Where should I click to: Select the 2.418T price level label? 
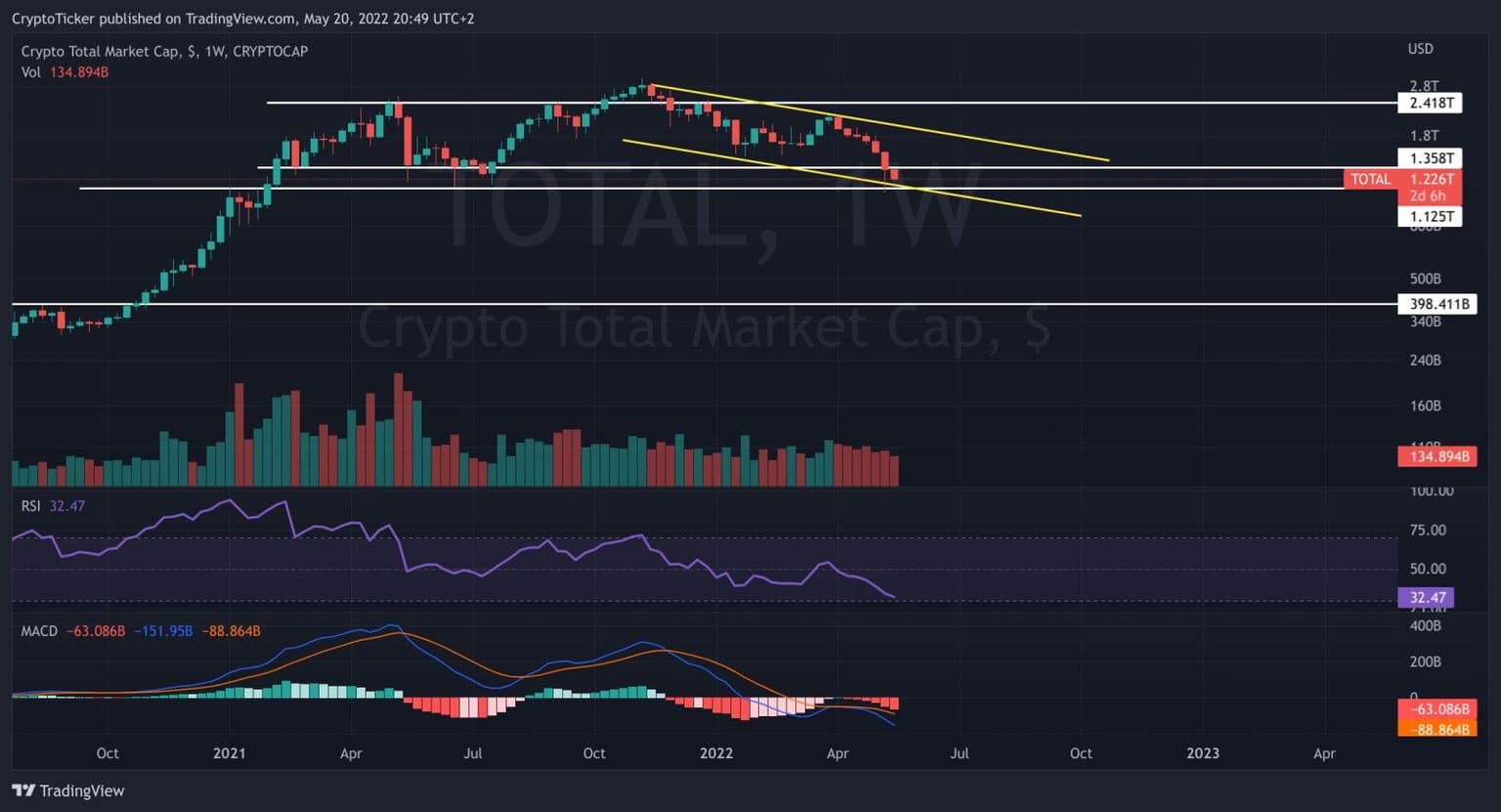pos(1430,103)
